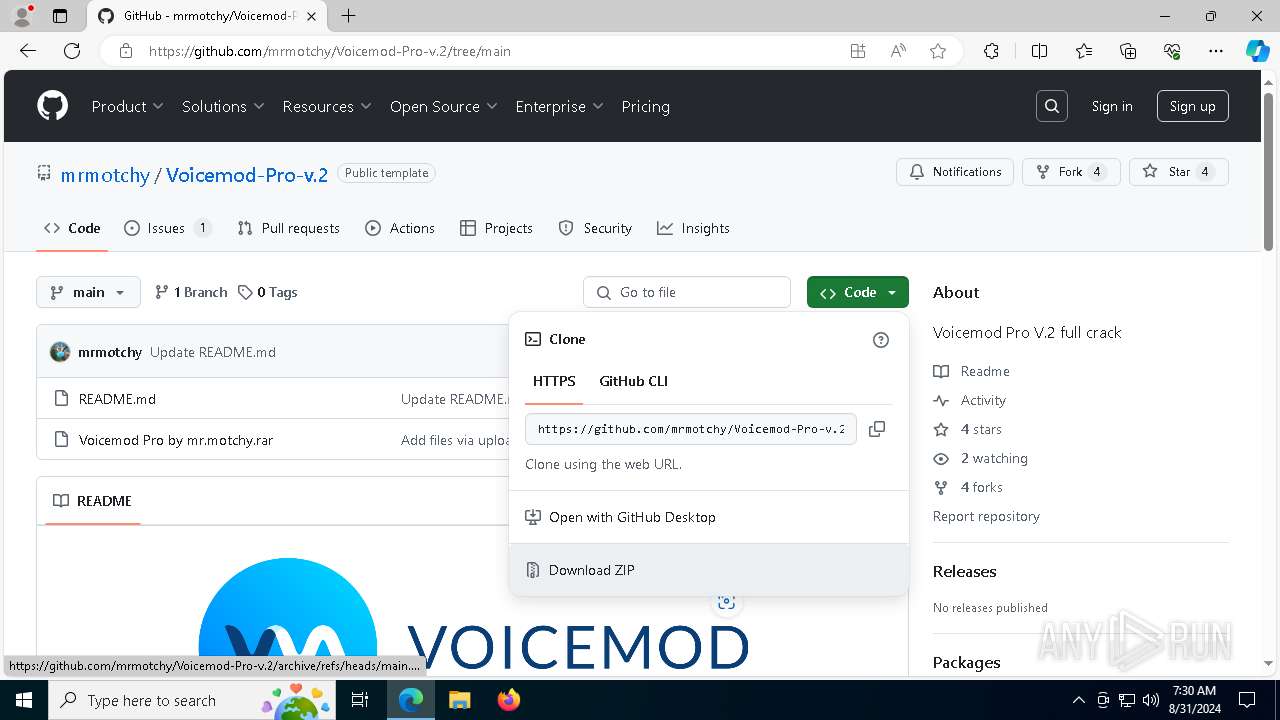The image size is (1280, 720).
Task: Open the mrmotchy owner link
Action: 105,175
